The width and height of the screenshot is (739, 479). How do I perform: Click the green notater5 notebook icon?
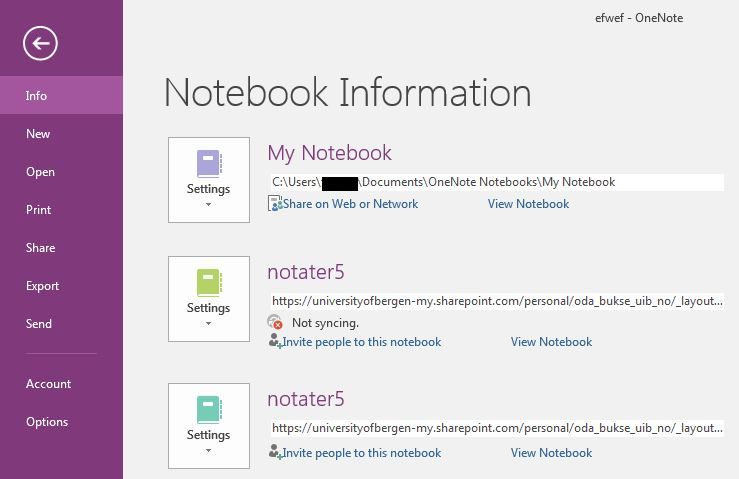click(x=208, y=282)
